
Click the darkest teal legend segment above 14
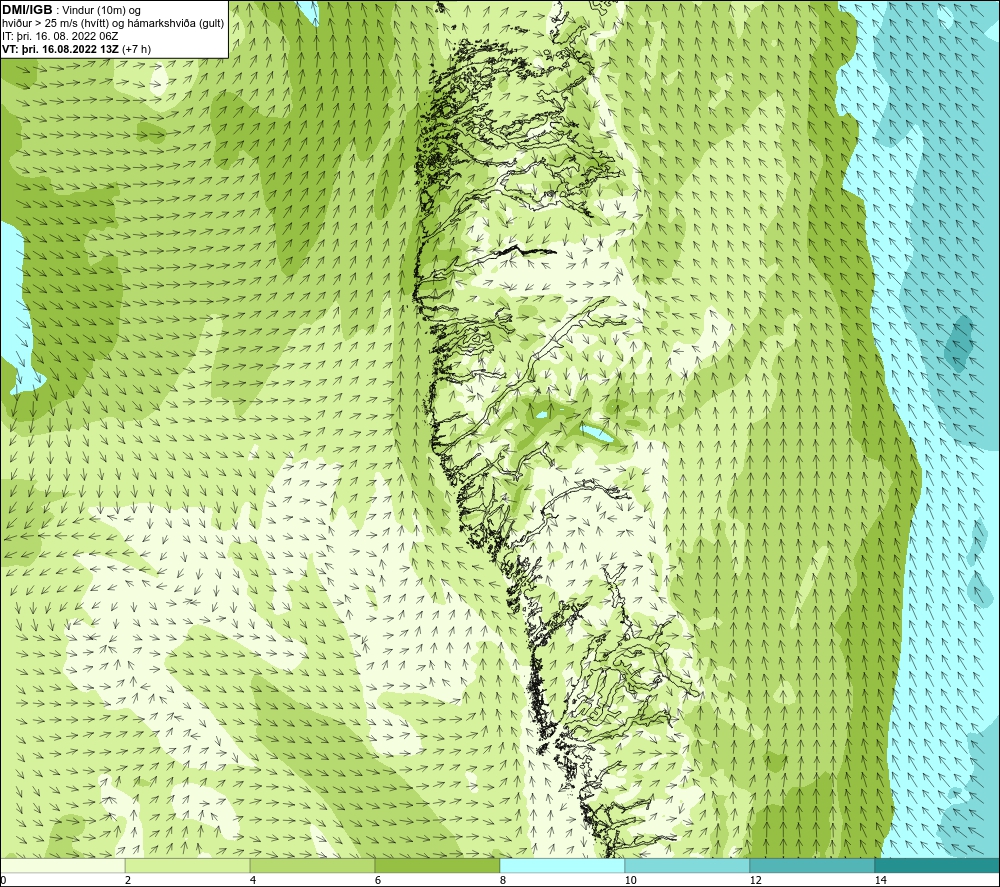(x=937, y=866)
